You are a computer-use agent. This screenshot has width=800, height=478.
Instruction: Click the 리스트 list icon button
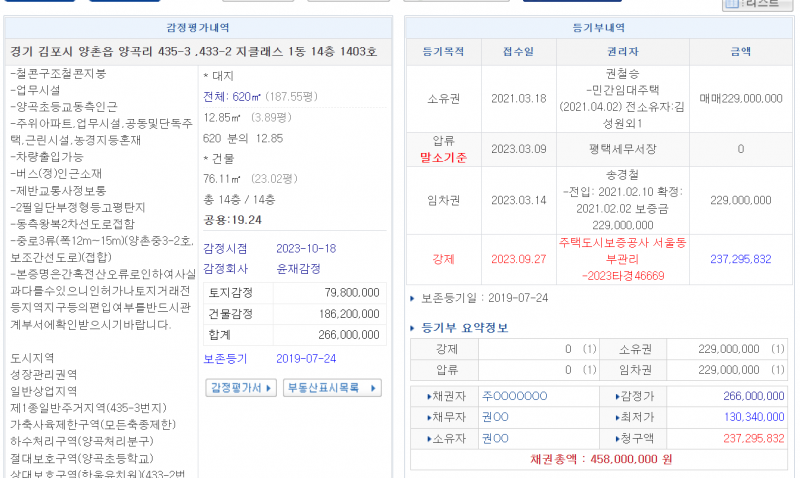click(757, 5)
